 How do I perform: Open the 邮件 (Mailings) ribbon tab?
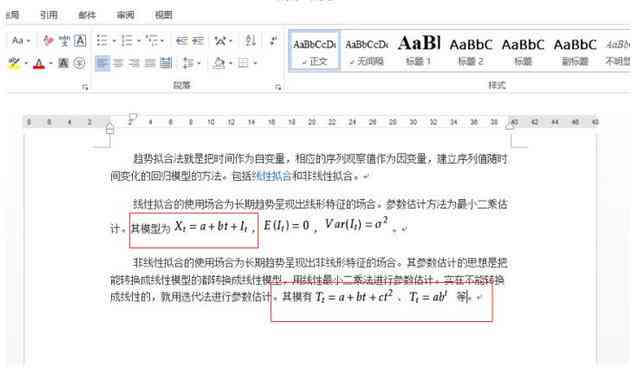[87, 15]
